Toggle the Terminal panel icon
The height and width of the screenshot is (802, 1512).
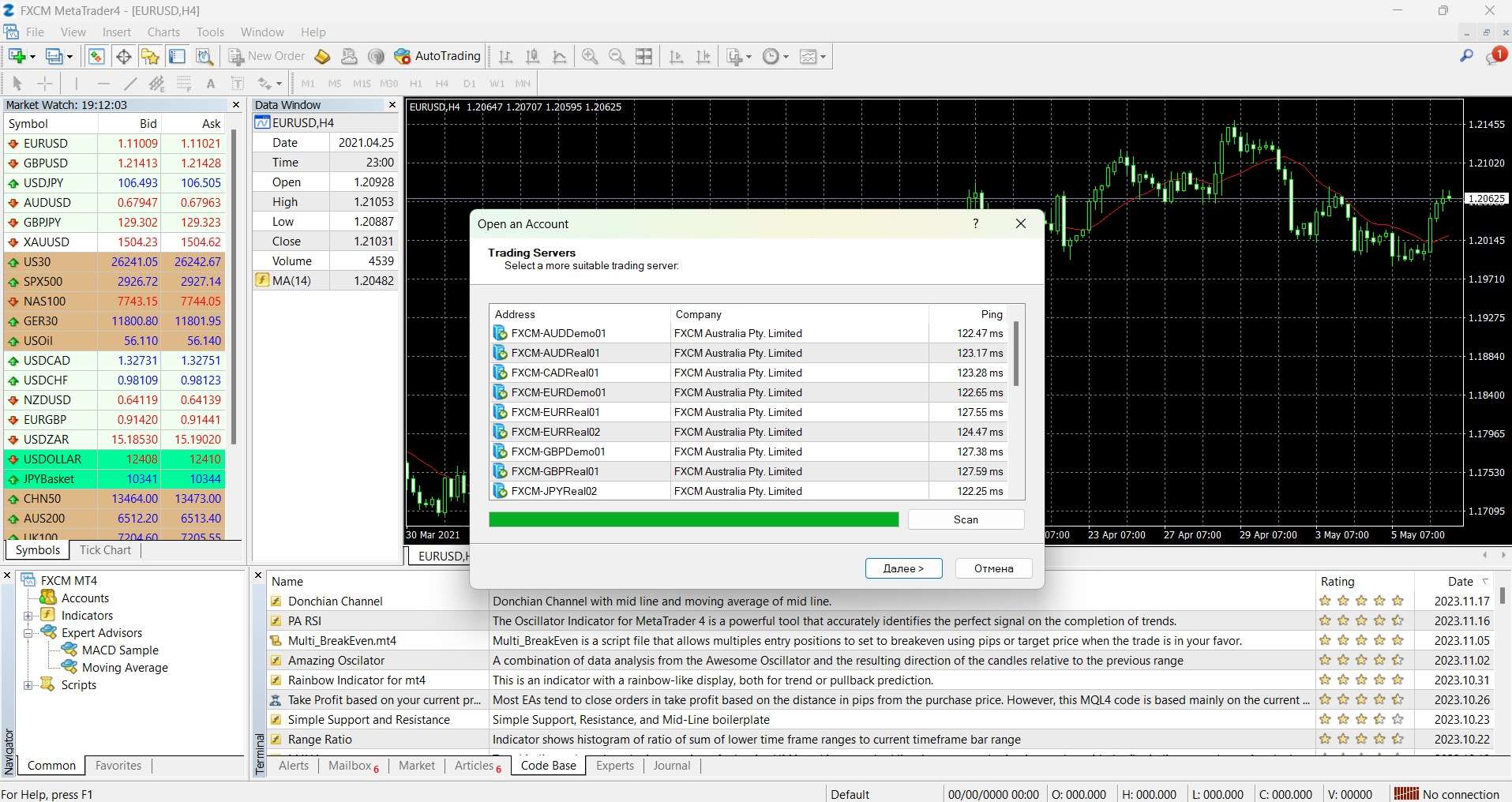point(177,56)
